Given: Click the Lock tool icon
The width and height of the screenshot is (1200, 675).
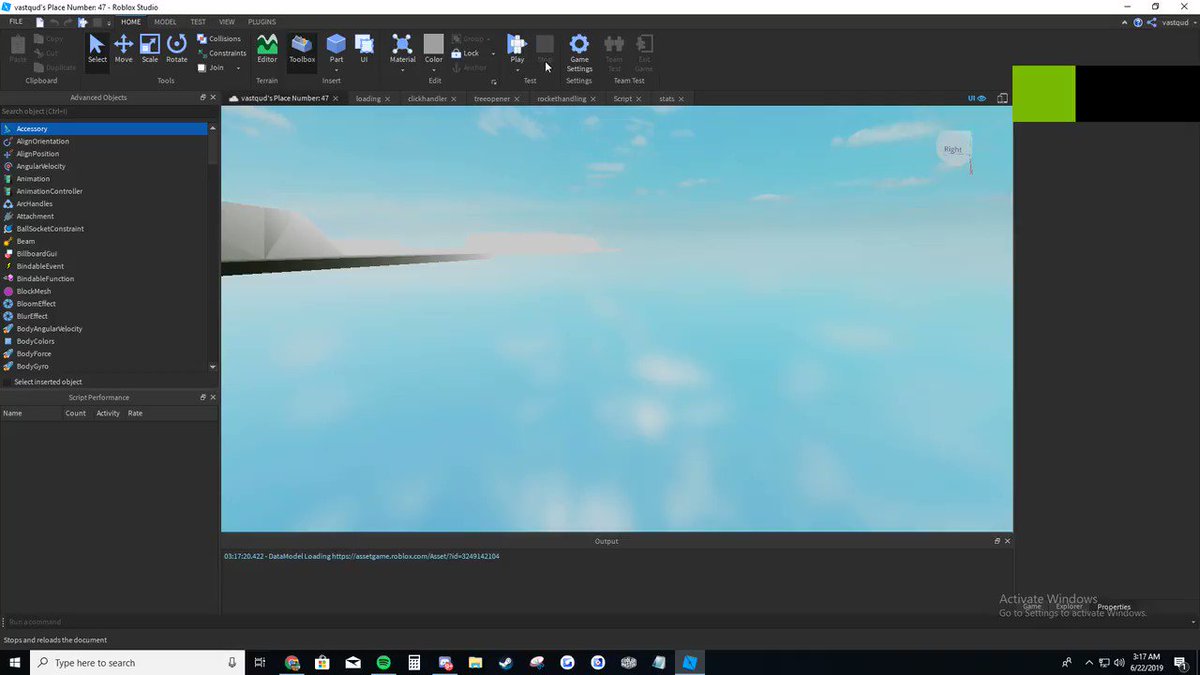Looking at the screenshot, I should 457,53.
